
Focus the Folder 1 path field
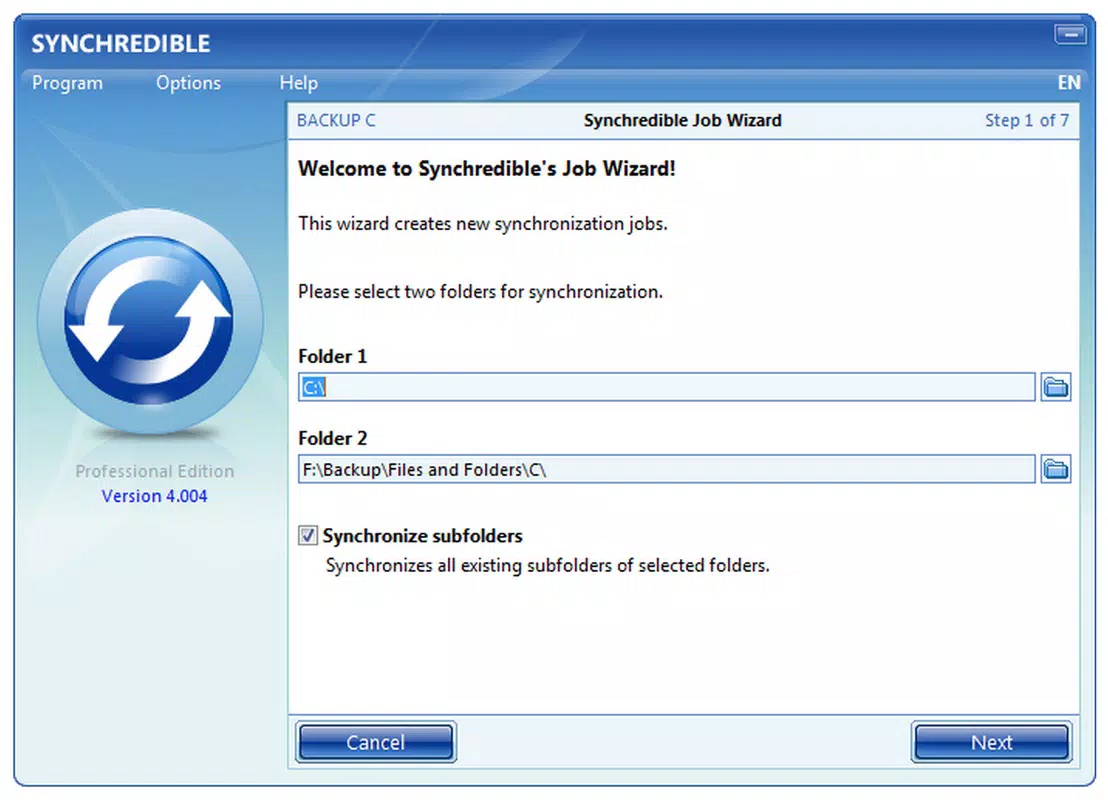pyautogui.click(x=666, y=387)
